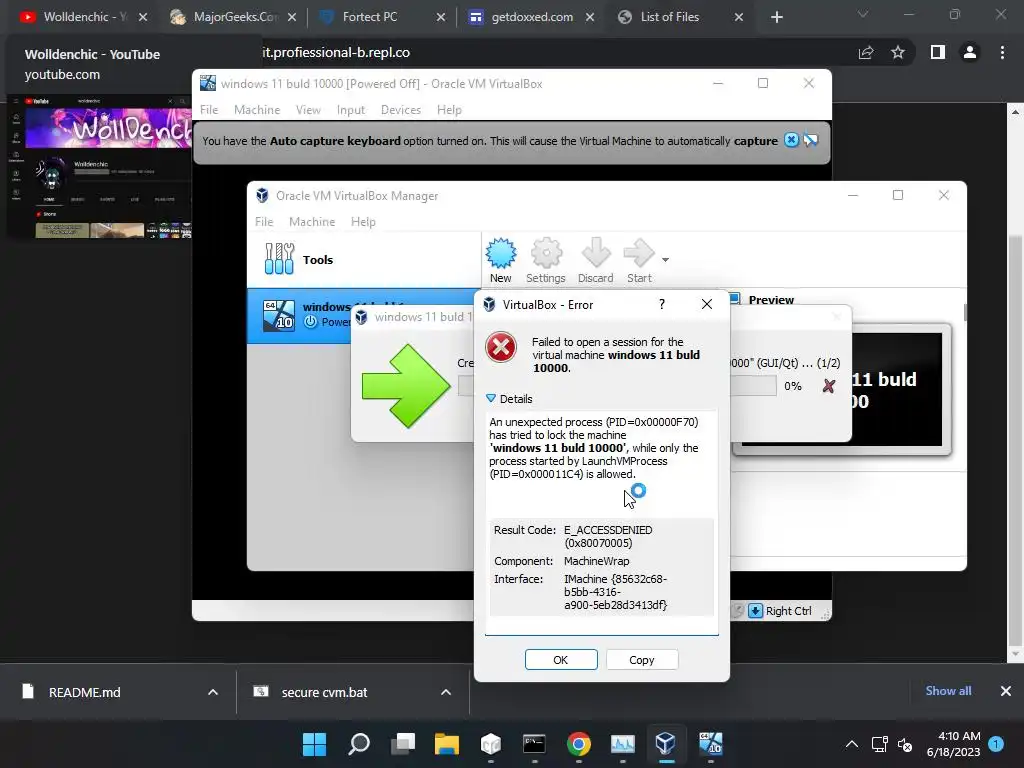
Task: Open the Command Prompt taskbar icon
Action: [534, 744]
